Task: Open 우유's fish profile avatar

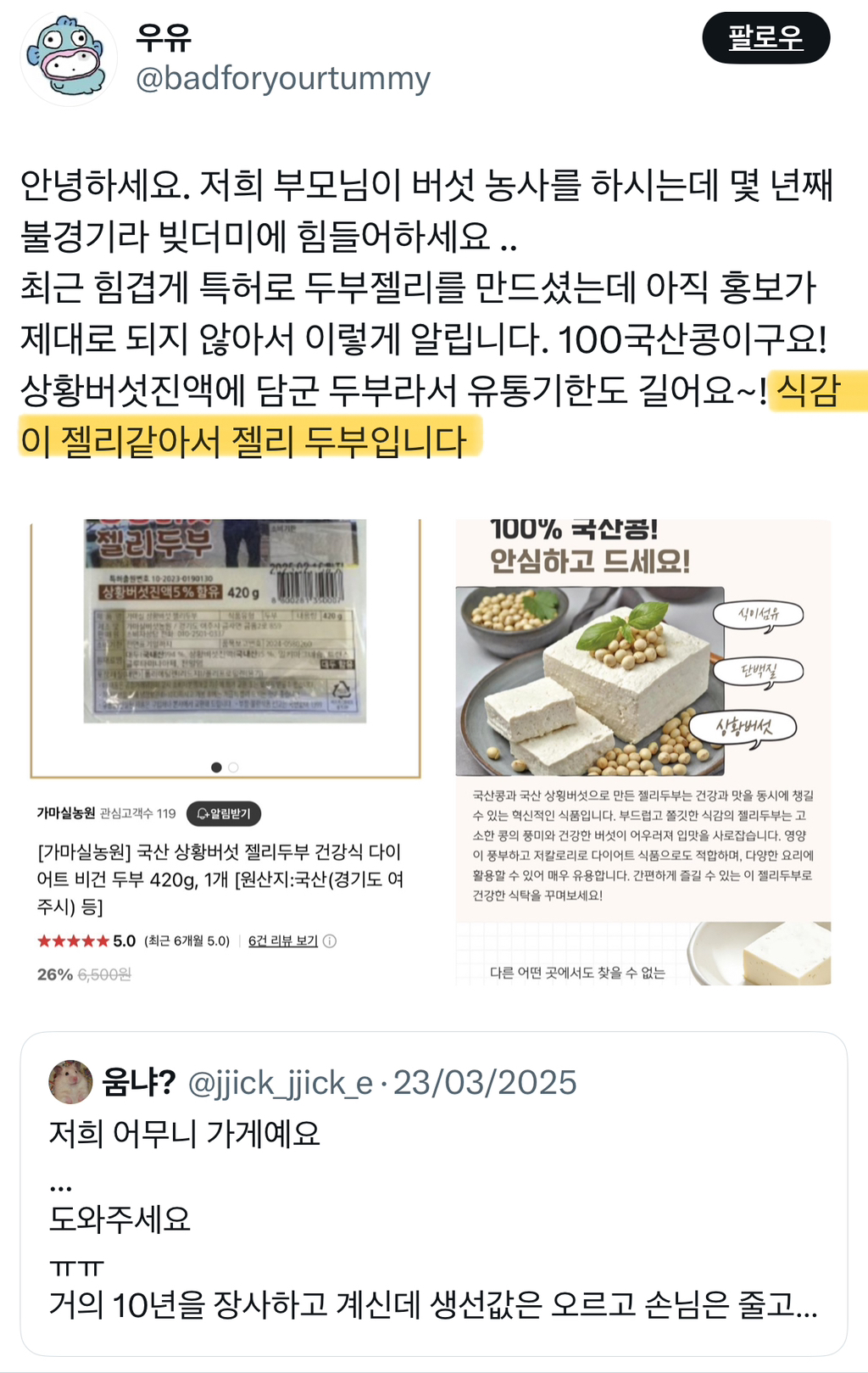Action: point(69,59)
